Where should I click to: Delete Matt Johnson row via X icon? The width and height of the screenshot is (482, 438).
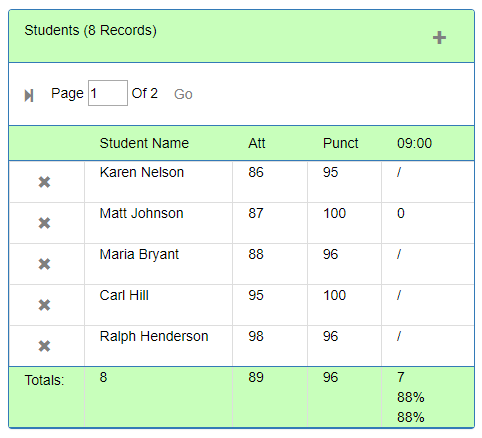[x=44, y=223]
